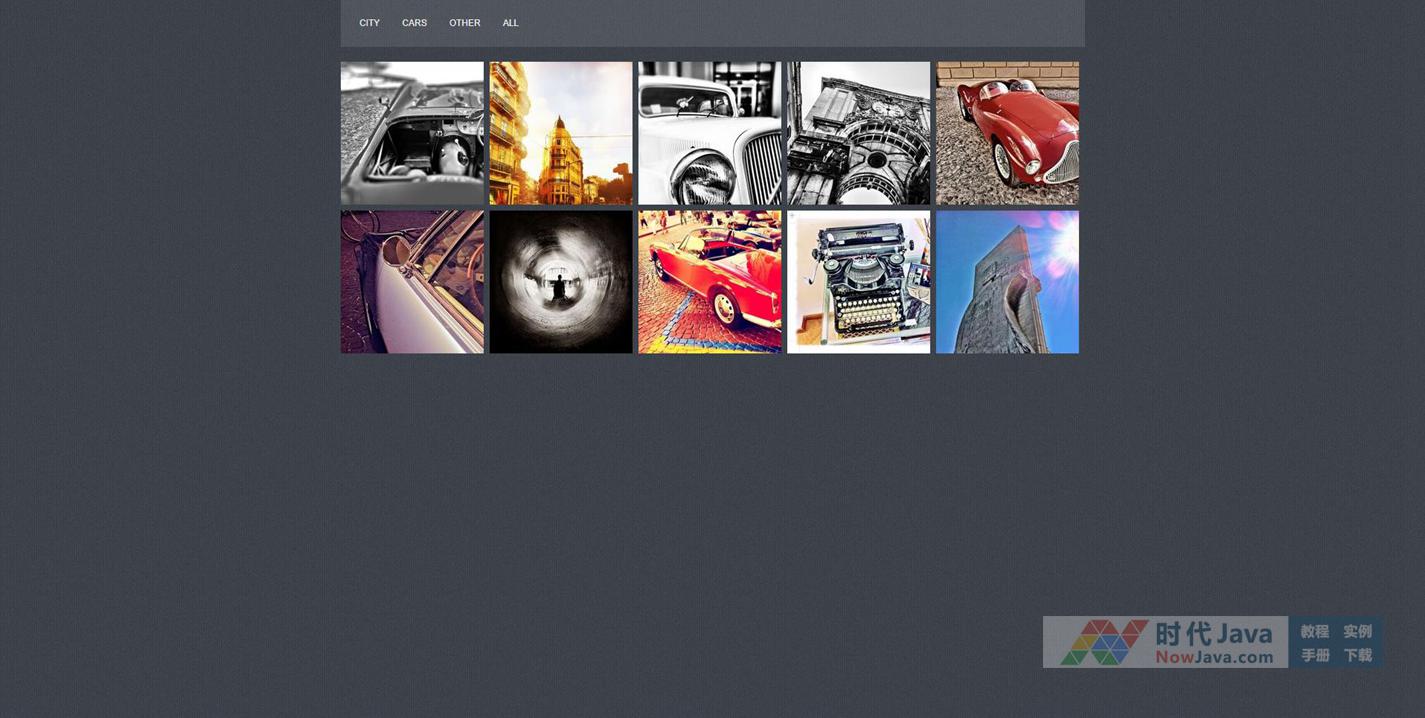Click the 下载 download link

[x=1357, y=655]
